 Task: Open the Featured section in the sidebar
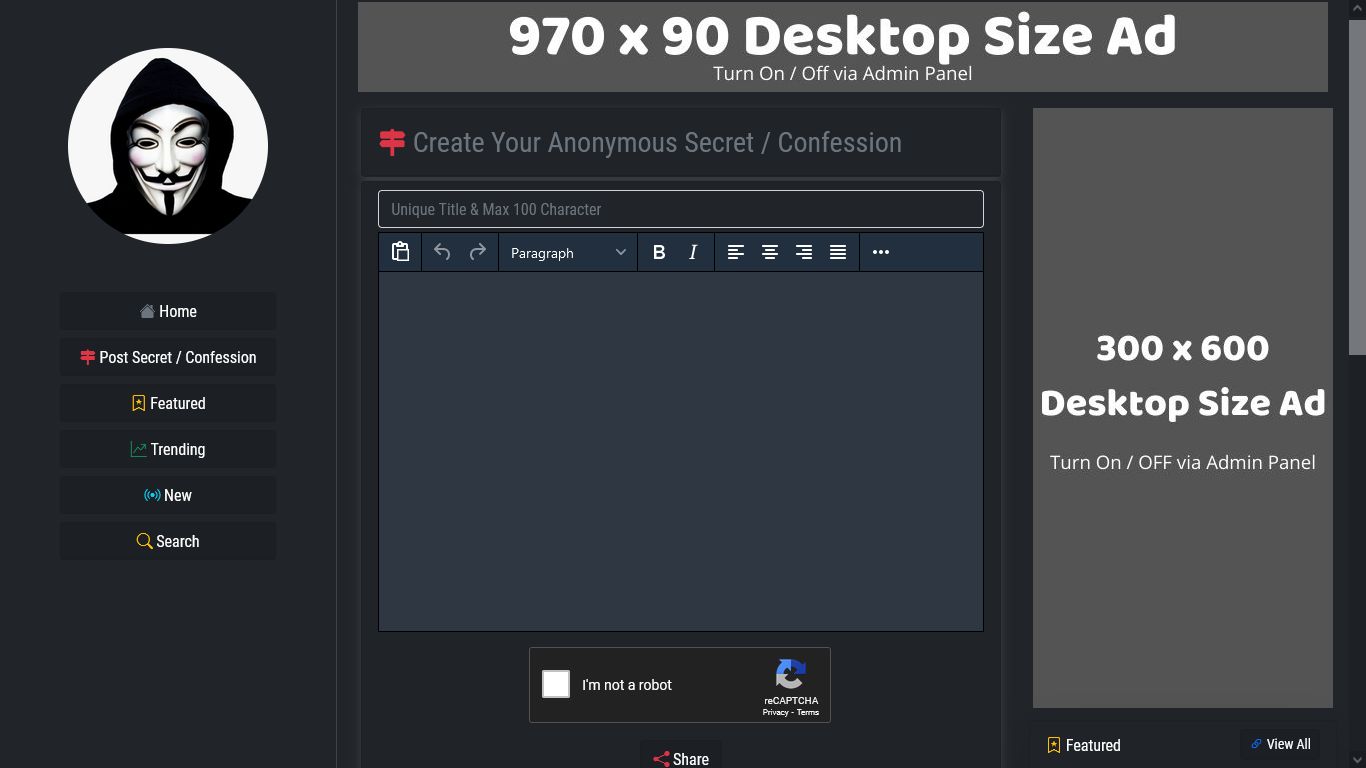167,403
